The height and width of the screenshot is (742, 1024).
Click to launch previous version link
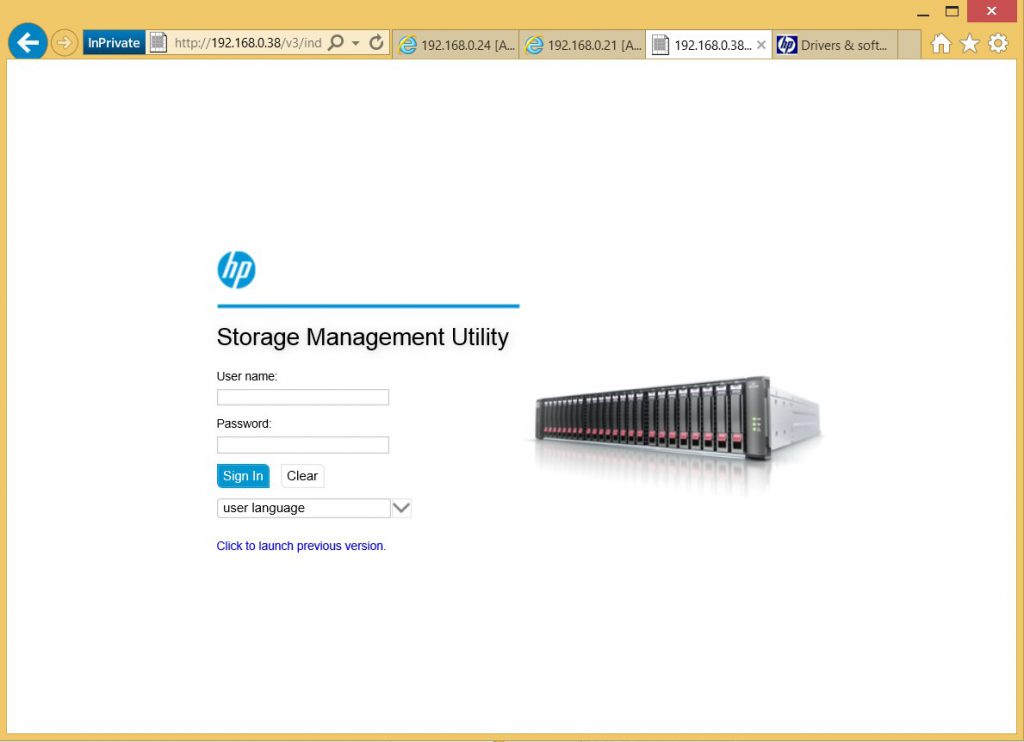click(x=301, y=546)
